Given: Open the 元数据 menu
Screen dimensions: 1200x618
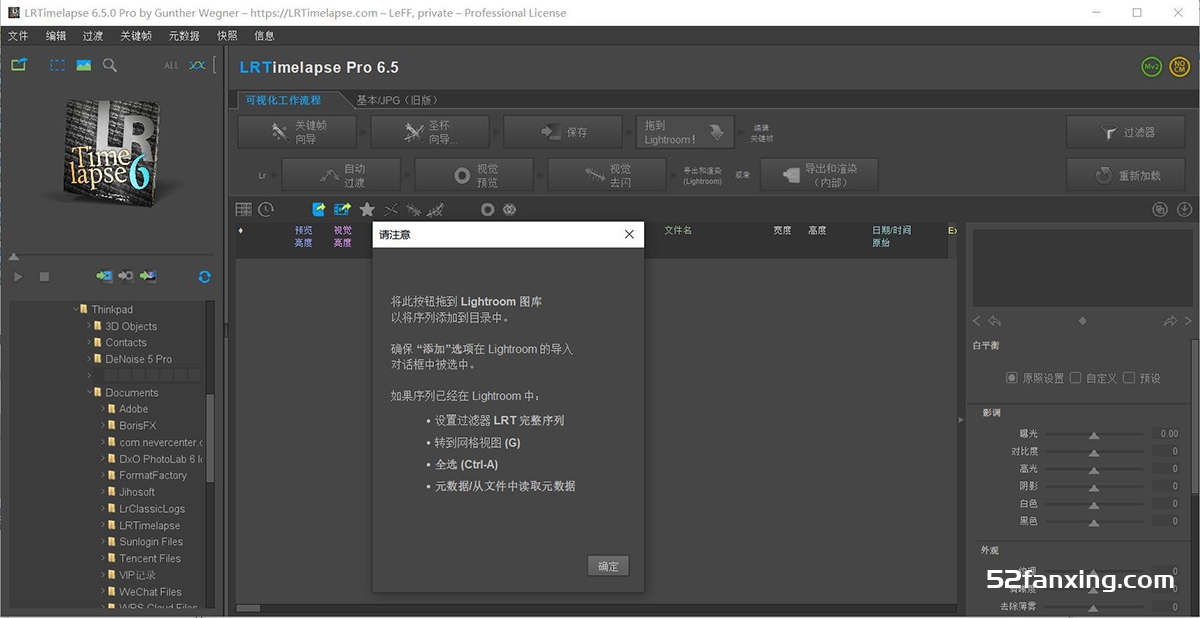Looking at the screenshot, I should tap(184, 36).
